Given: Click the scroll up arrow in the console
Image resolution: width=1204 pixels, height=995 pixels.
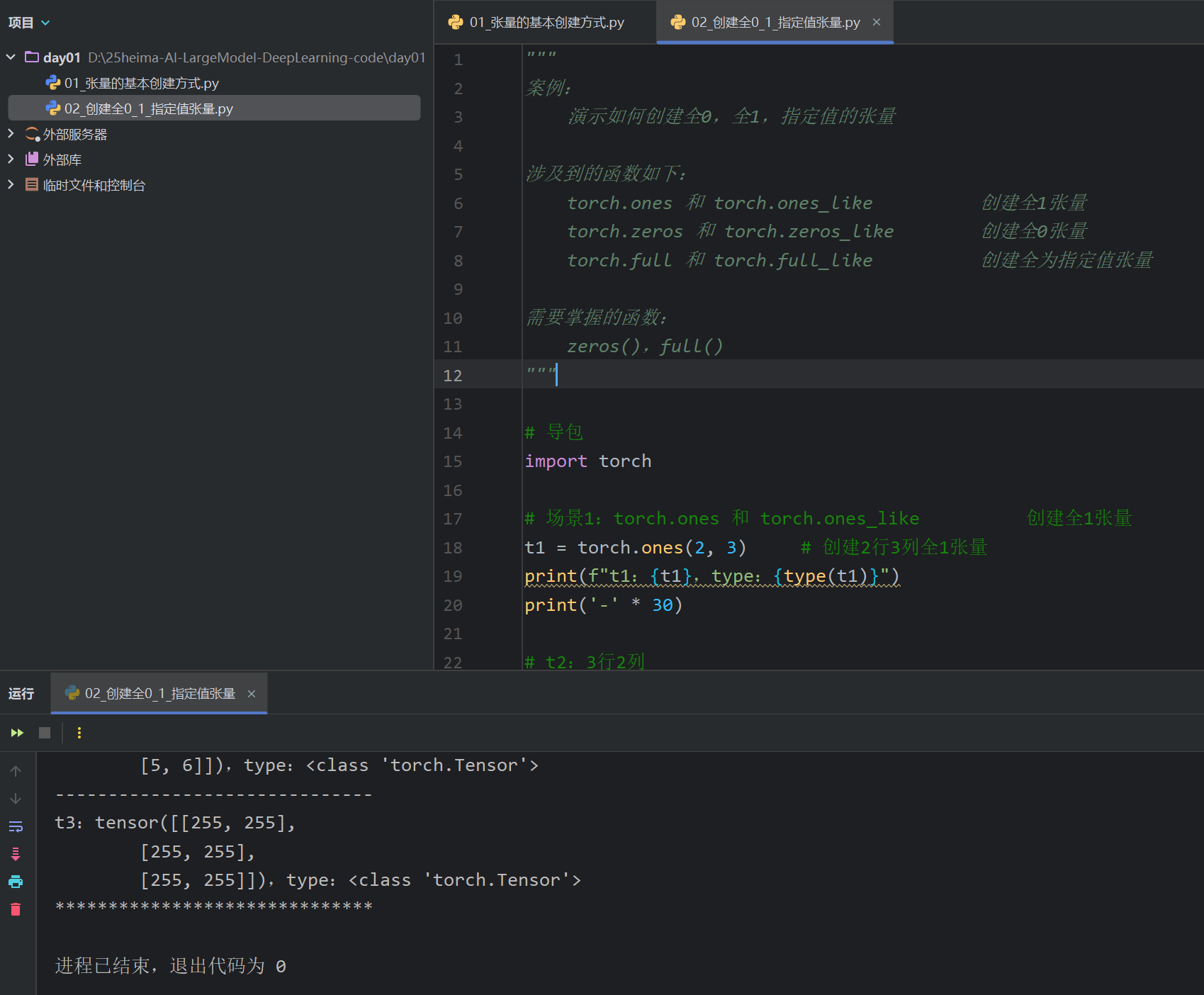Looking at the screenshot, I should coord(16,771).
